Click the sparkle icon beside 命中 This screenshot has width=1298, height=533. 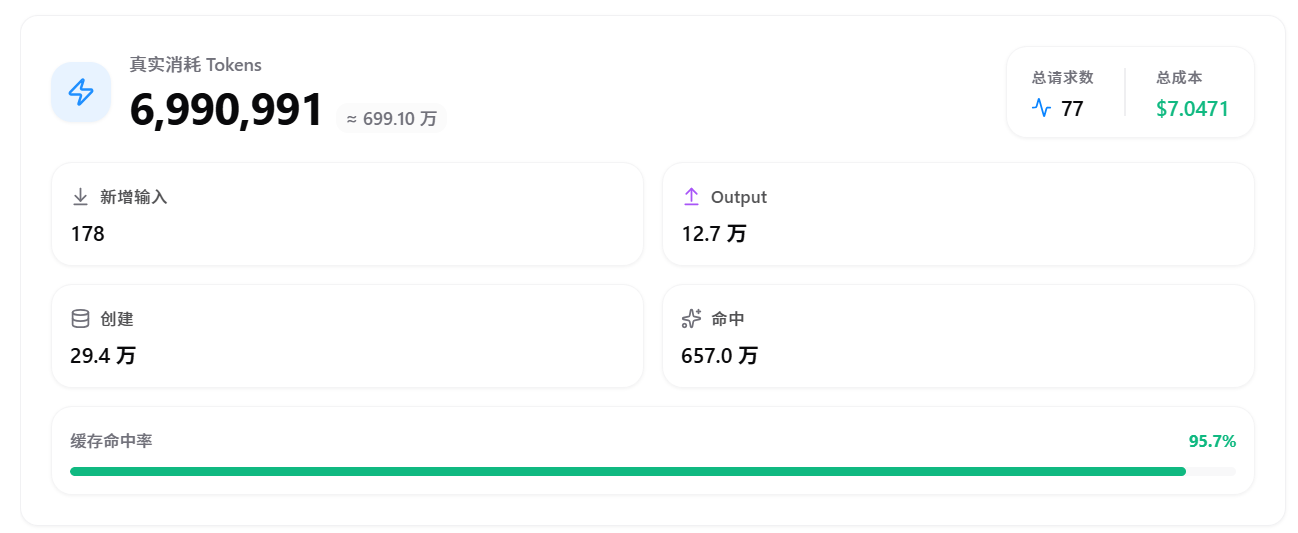click(691, 319)
